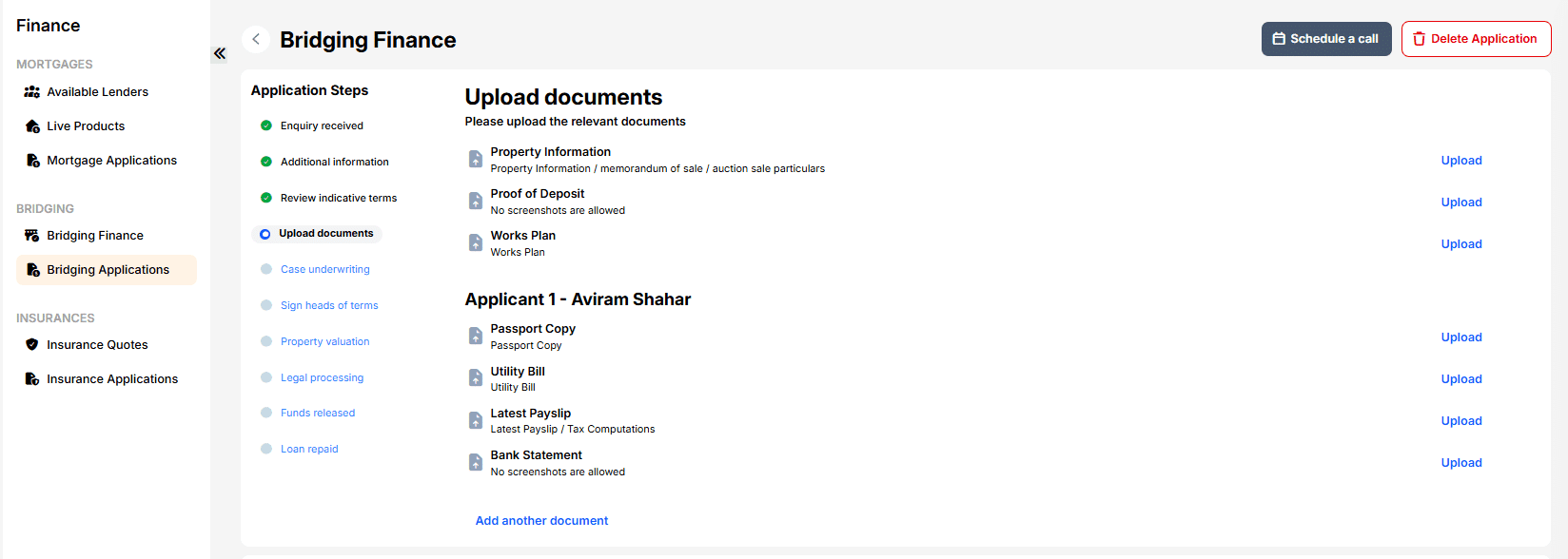Click the Latest Payslip file icon

pyautogui.click(x=476, y=420)
